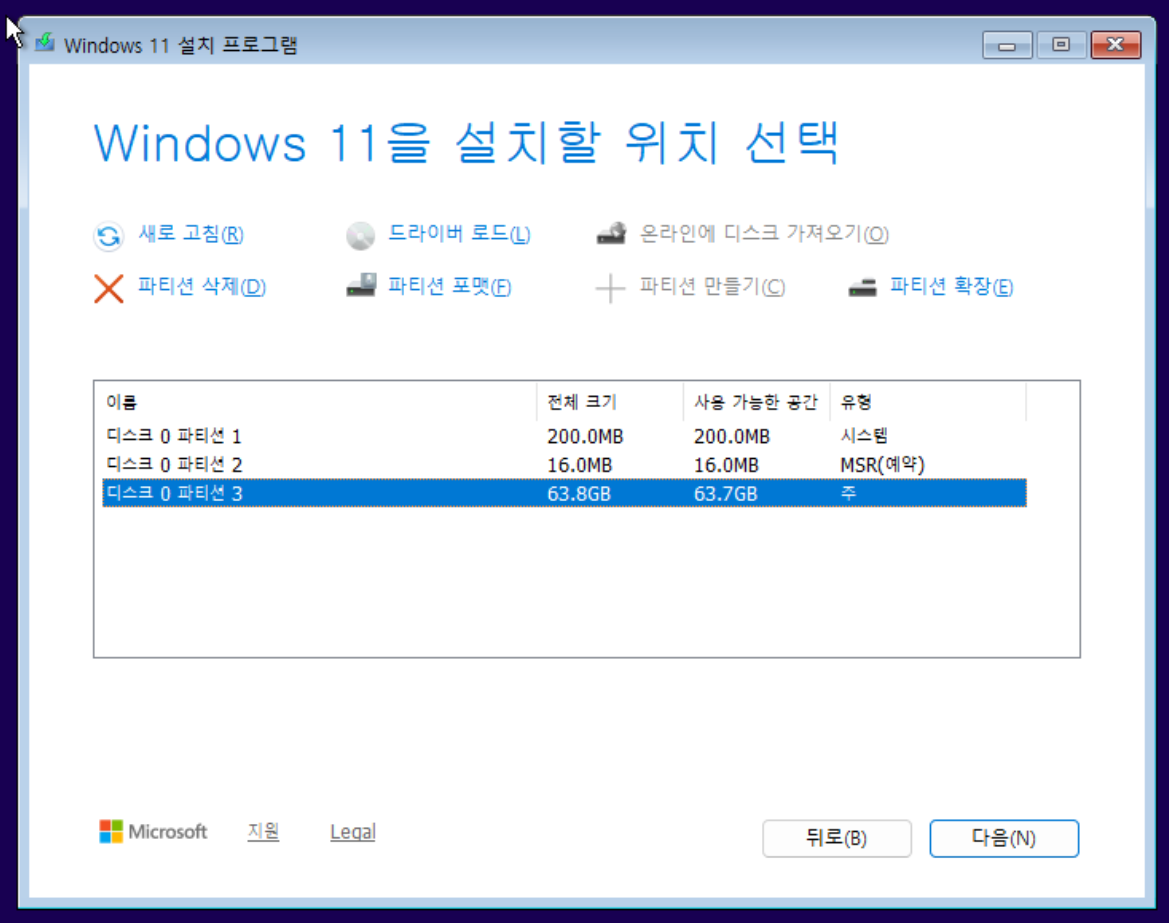Click the Microsoft logo
This screenshot has width=1169, height=923.
tap(153, 831)
